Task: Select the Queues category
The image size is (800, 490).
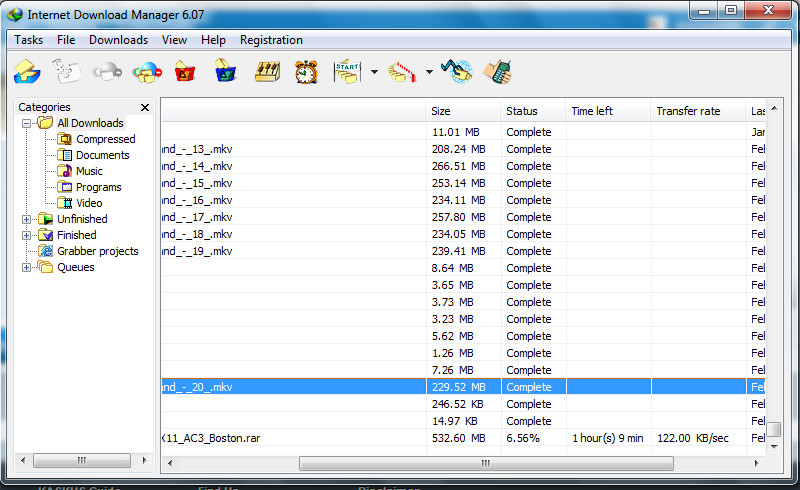Action: point(76,267)
